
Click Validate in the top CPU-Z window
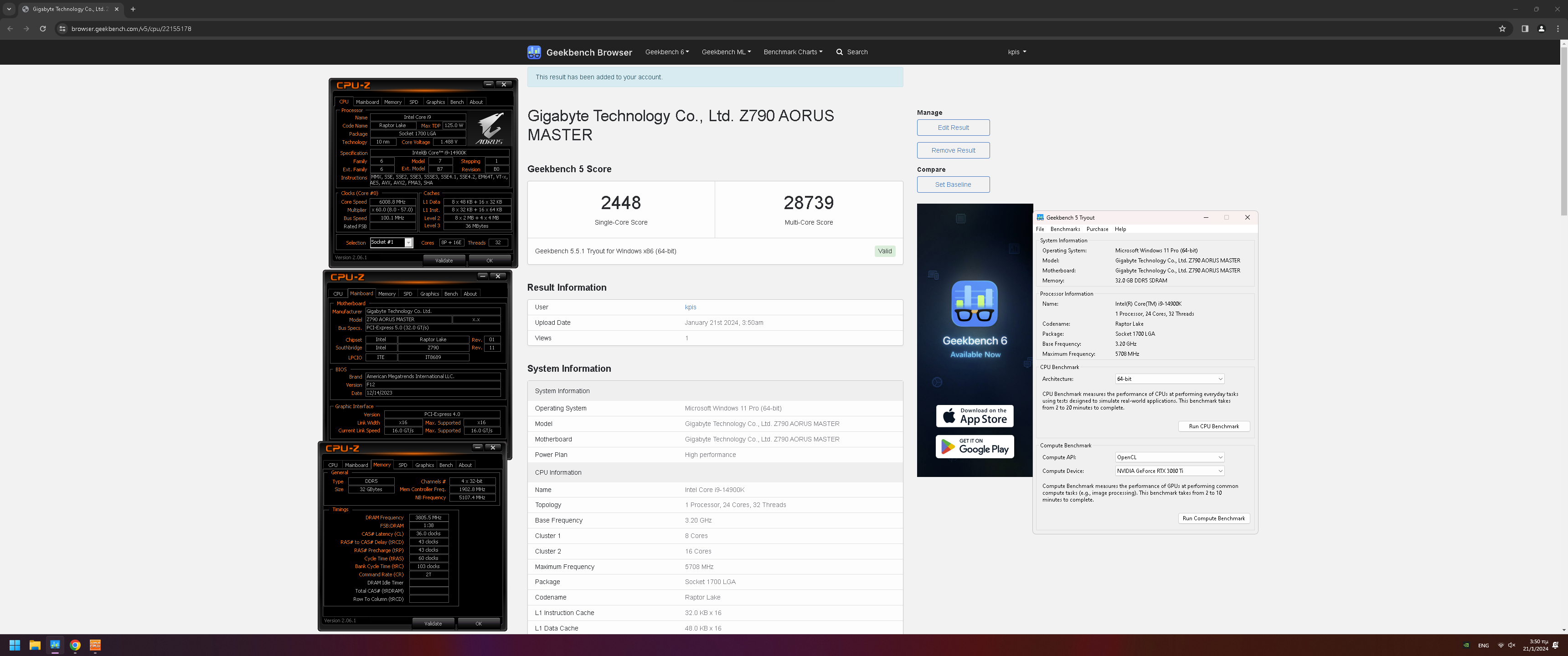click(x=444, y=261)
